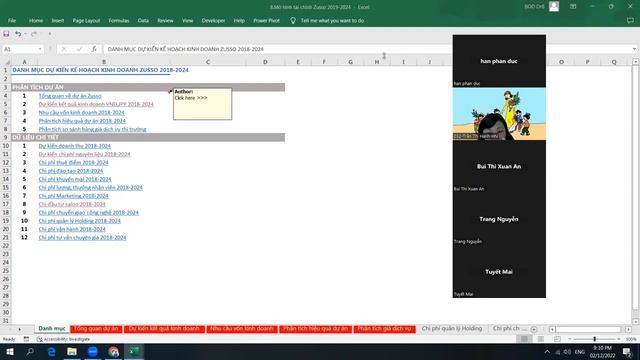
Task: Click the Insert Function fx icon
Action: tap(94, 49)
